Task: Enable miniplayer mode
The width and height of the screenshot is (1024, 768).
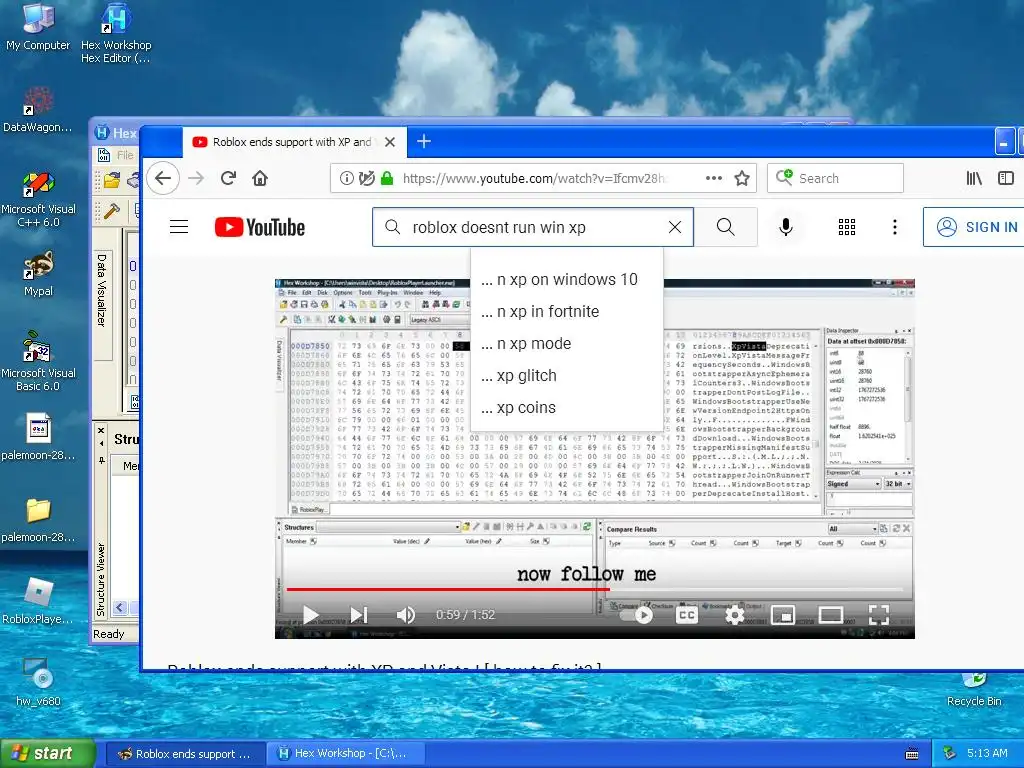Action: pos(782,615)
